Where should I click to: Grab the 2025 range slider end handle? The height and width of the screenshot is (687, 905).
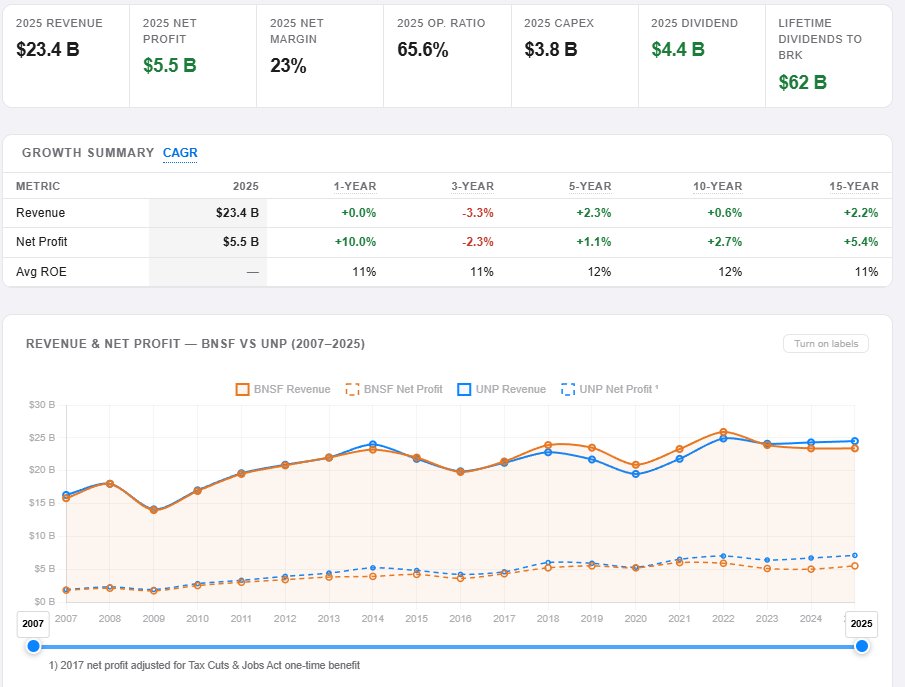(x=862, y=646)
